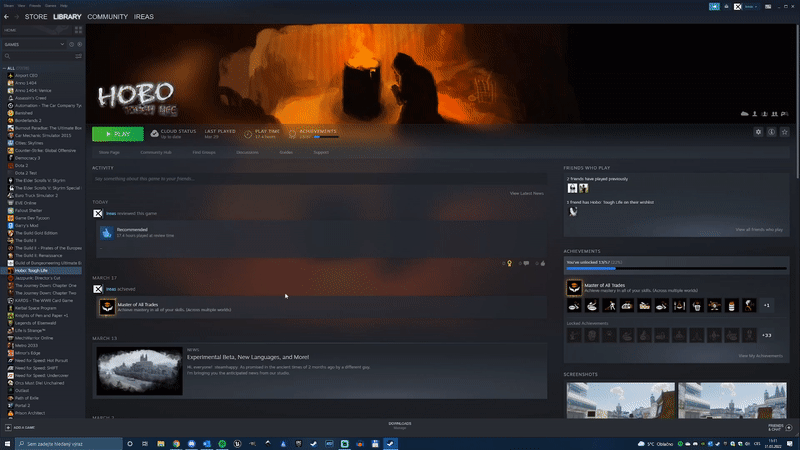Open the Discussions link
The height and width of the screenshot is (450, 800).
click(247, 153)
